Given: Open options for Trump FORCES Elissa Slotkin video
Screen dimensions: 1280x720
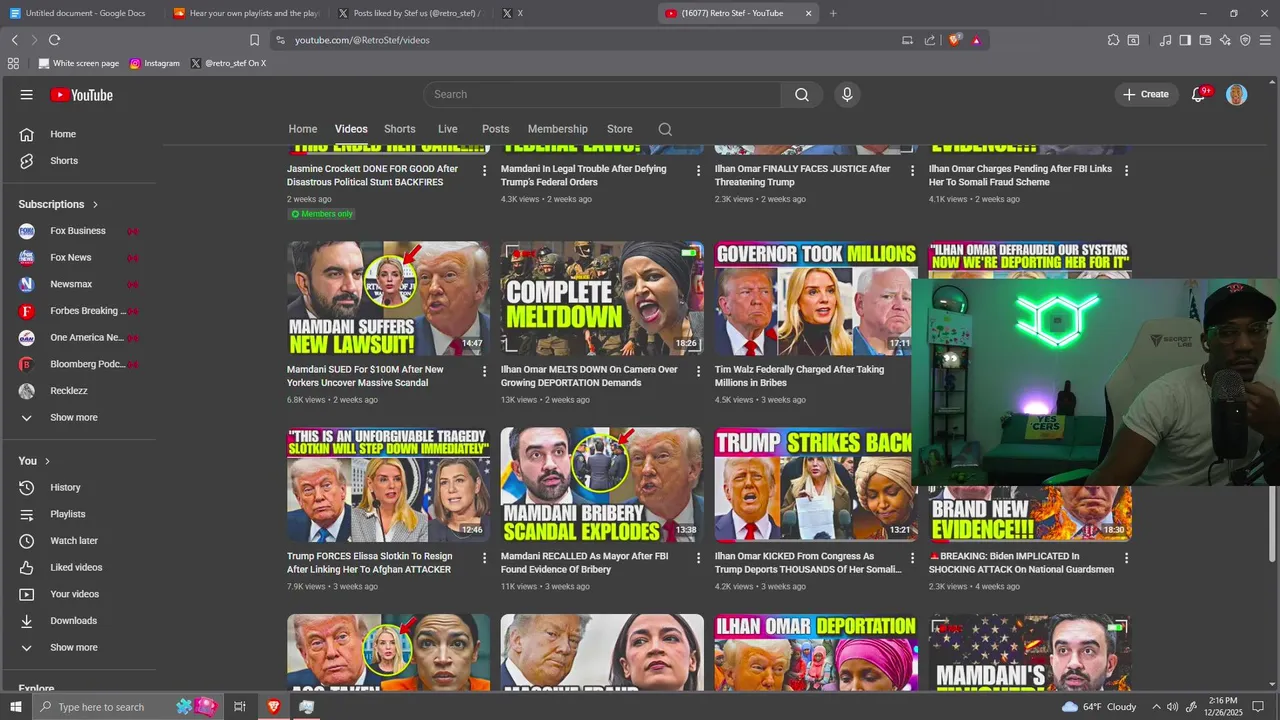Looking at the screenshot, I should click(x=485, y=558).
